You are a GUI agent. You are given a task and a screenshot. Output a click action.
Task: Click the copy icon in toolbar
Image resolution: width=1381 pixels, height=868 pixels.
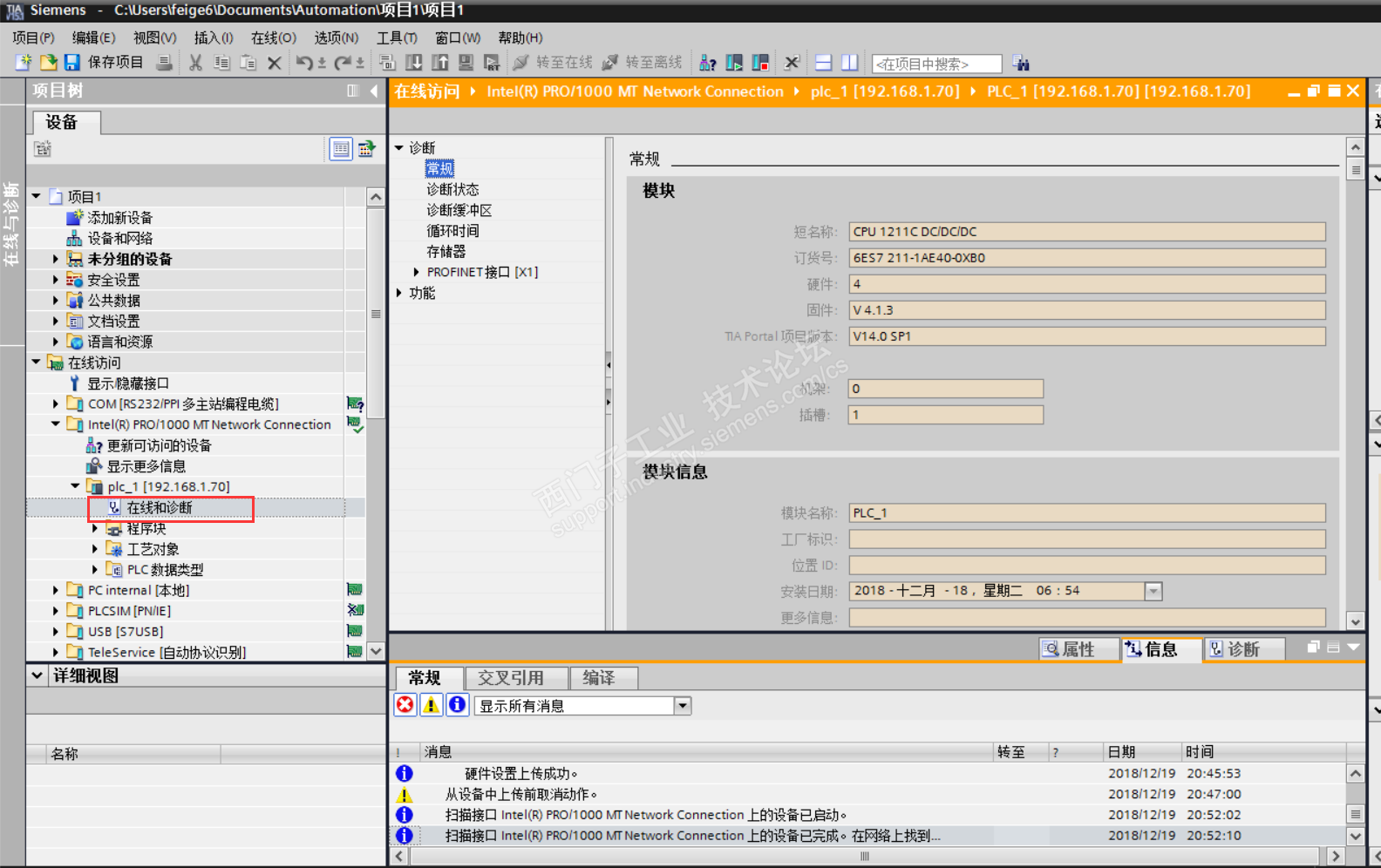click(221, 63)
